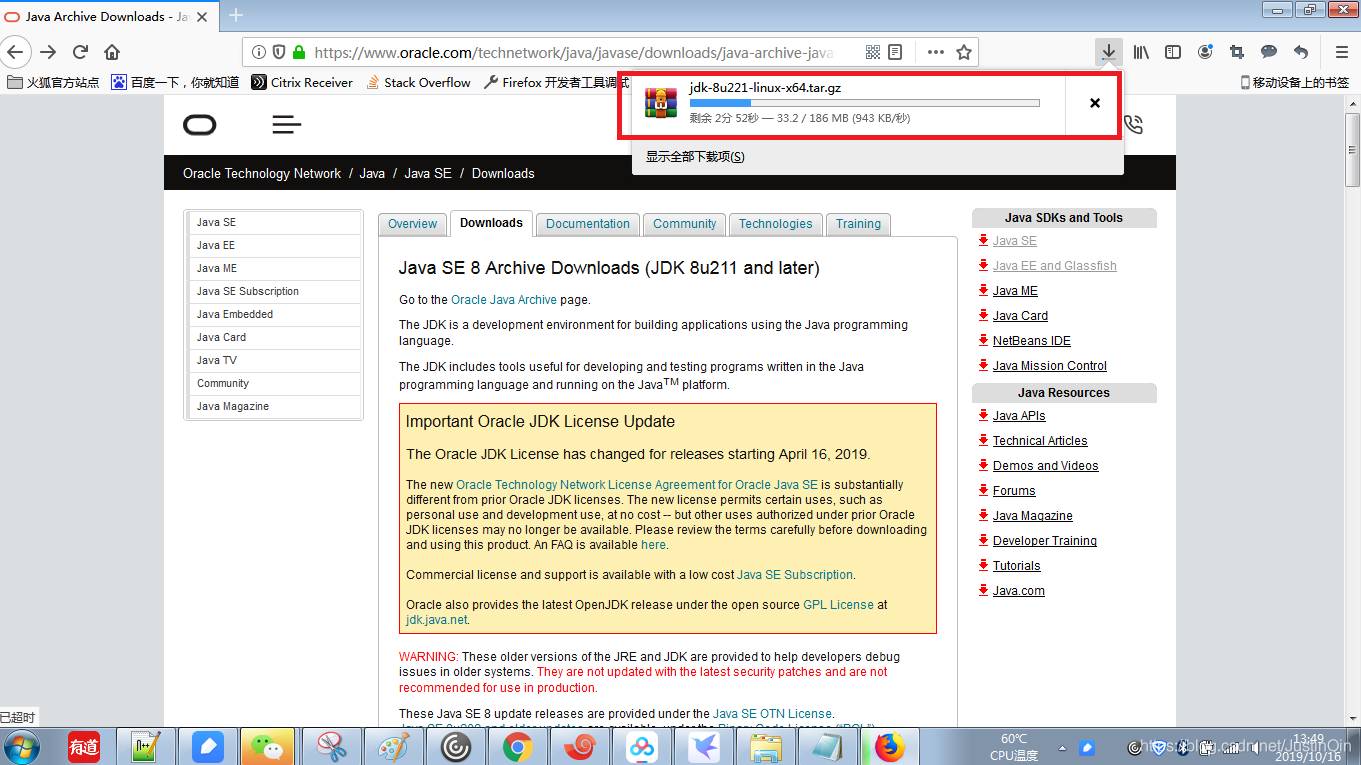
Task: Open the Firefox main menu
Action: click(x=1341, y=51)
